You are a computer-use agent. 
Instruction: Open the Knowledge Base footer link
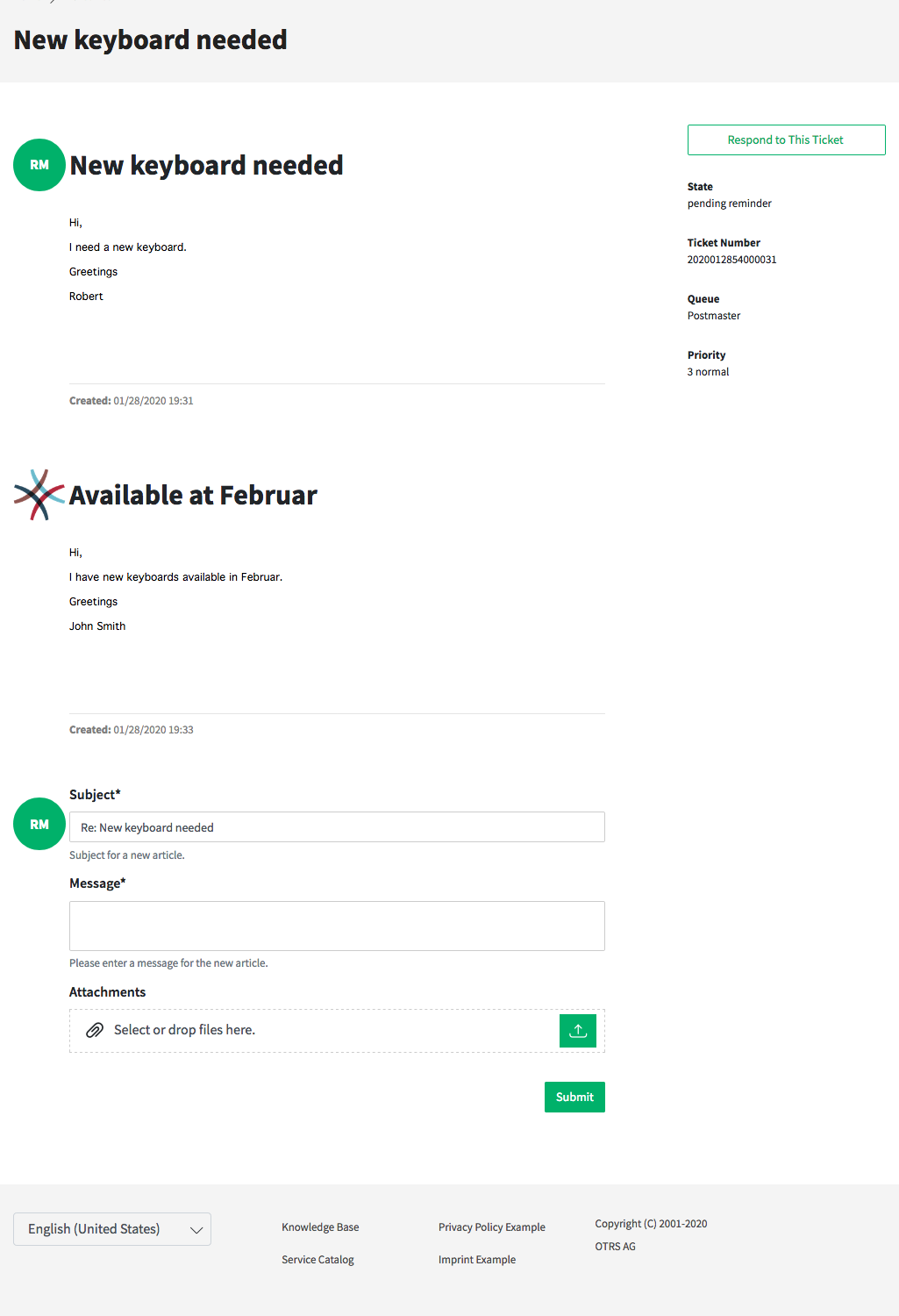pyautogui.click(x=320, y=1227)
